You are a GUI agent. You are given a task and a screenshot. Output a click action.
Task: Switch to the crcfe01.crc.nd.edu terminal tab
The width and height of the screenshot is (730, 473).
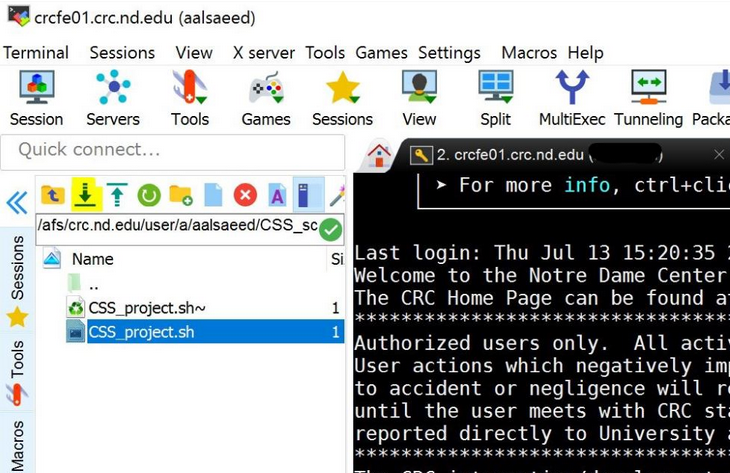535,155
